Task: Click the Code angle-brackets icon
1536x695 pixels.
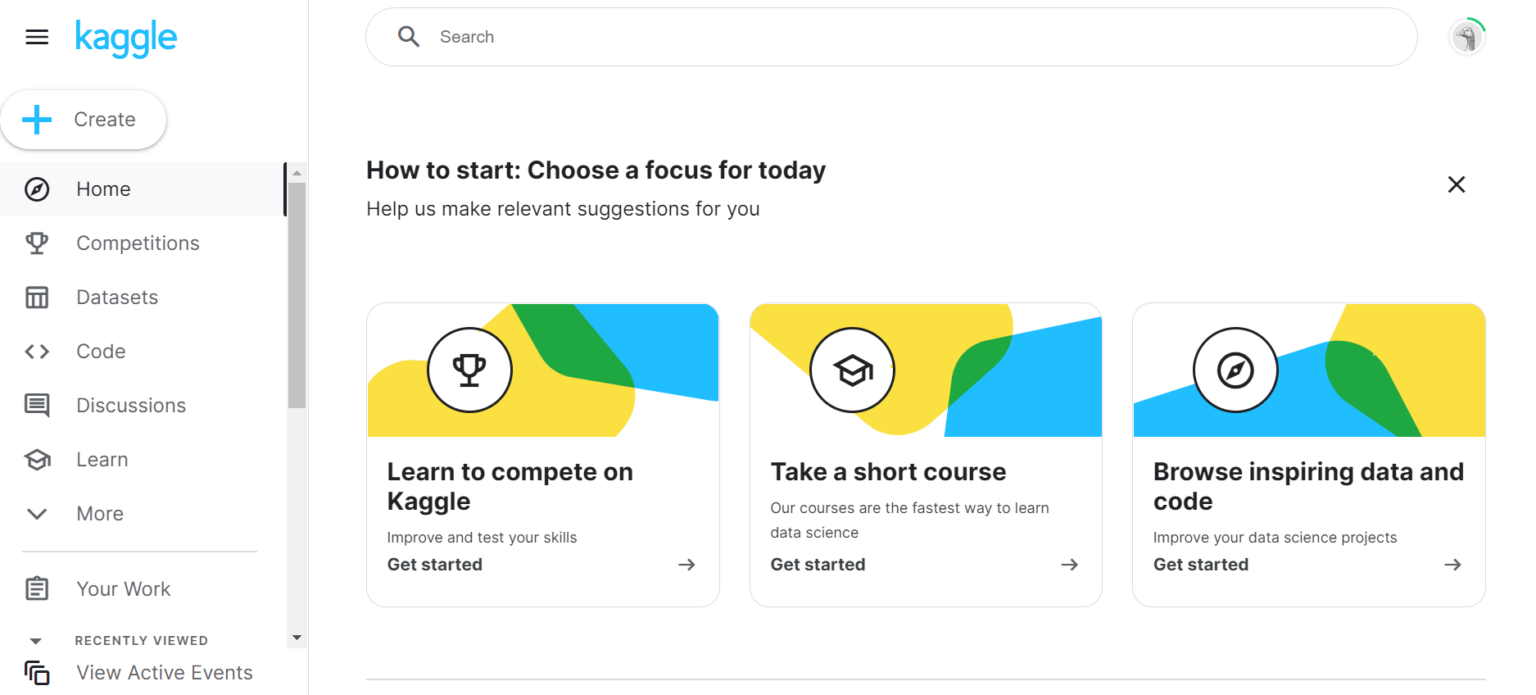Action: coord(37,351)
